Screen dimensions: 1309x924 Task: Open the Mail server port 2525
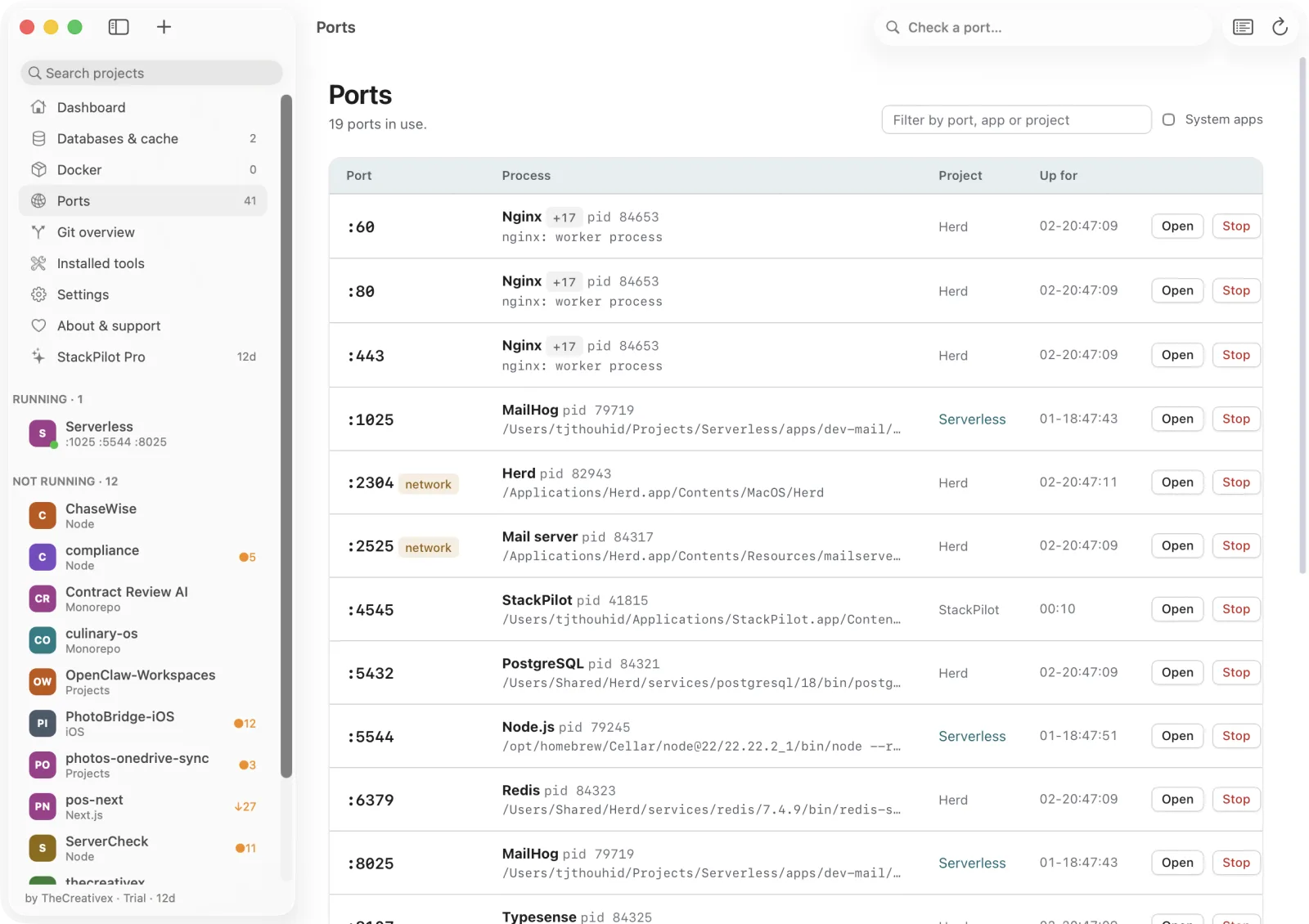point(1177,545)
